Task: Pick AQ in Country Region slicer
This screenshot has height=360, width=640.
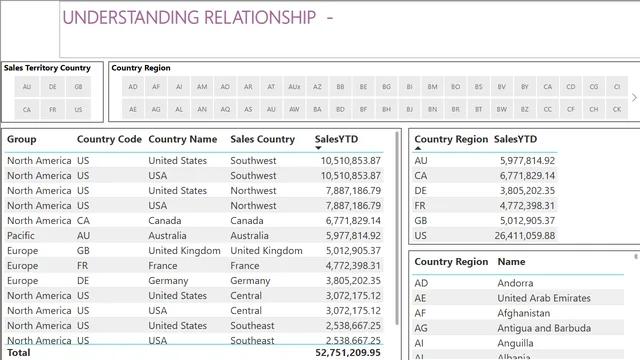Action: [x=225, y=109]
